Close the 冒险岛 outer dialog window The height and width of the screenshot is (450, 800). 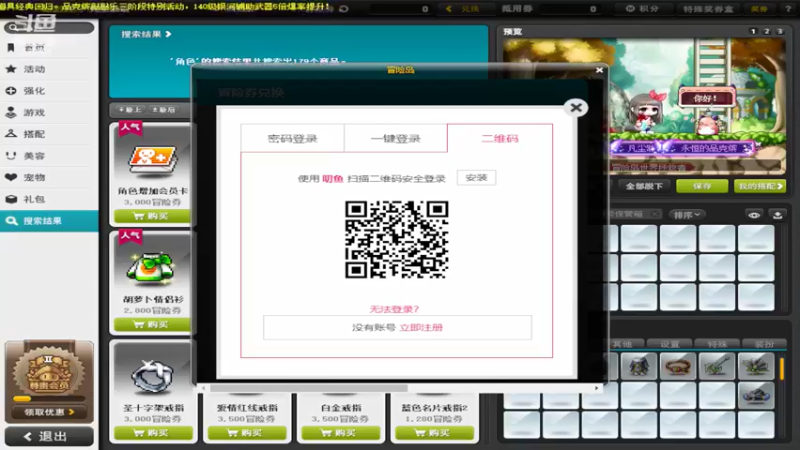pyautogui.click(x=599, y=70)
